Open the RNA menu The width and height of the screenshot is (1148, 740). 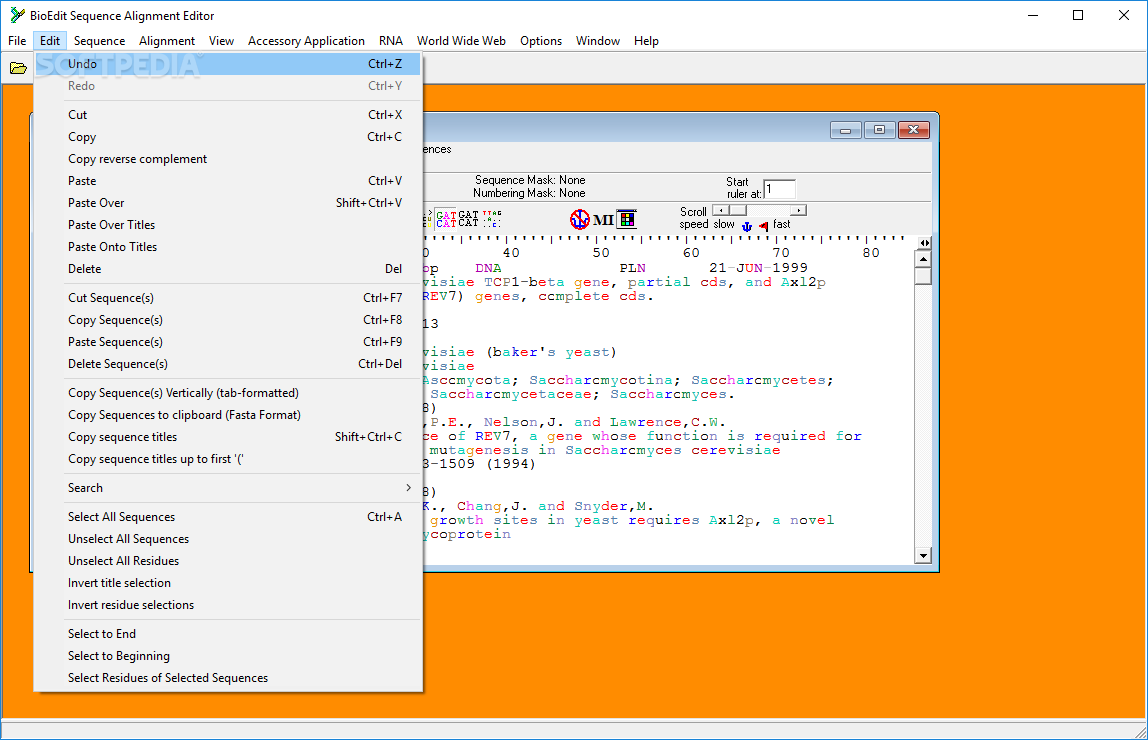click(391, 41)
